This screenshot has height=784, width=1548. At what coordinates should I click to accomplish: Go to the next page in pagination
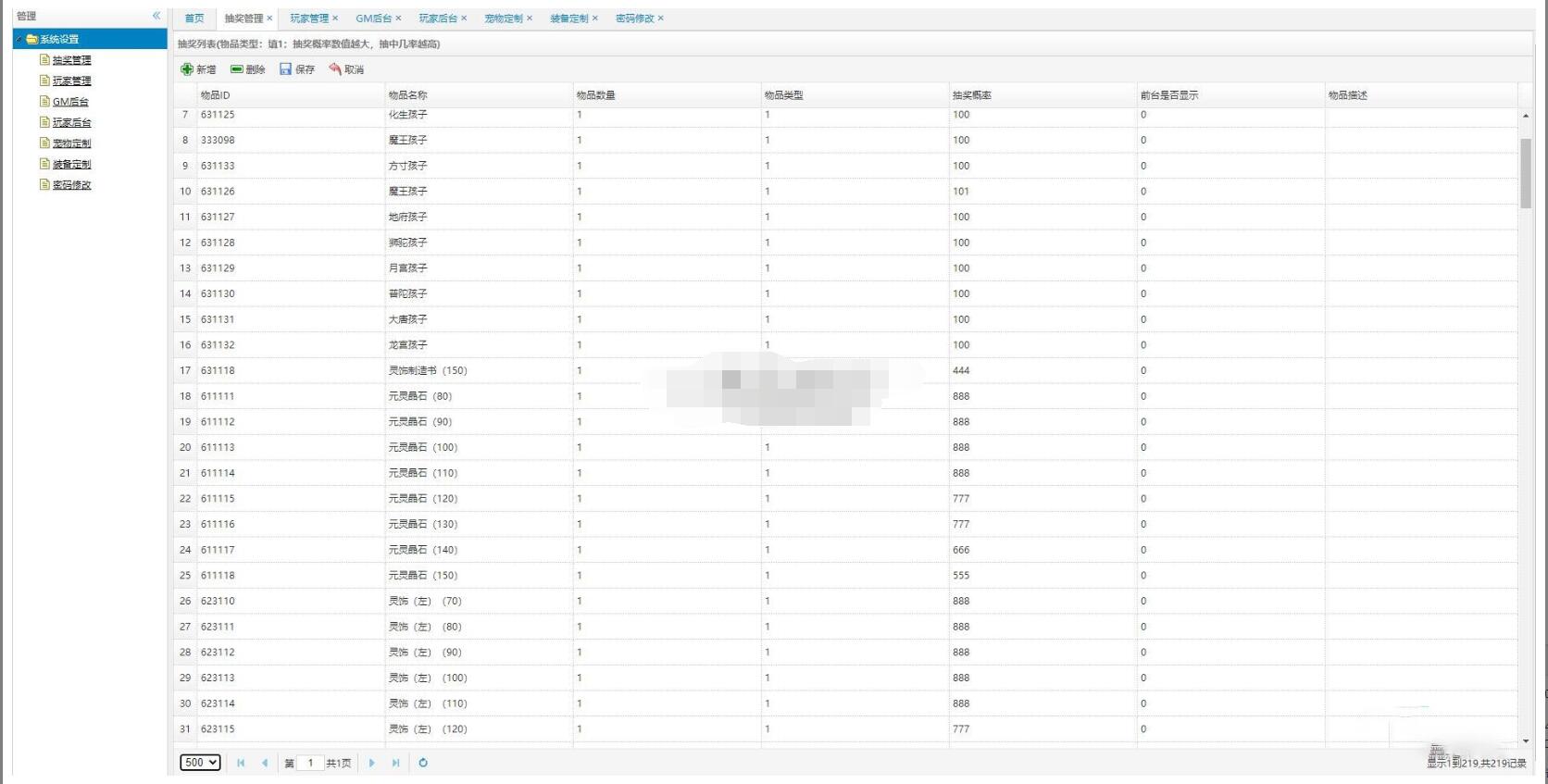tap(372, 763)
